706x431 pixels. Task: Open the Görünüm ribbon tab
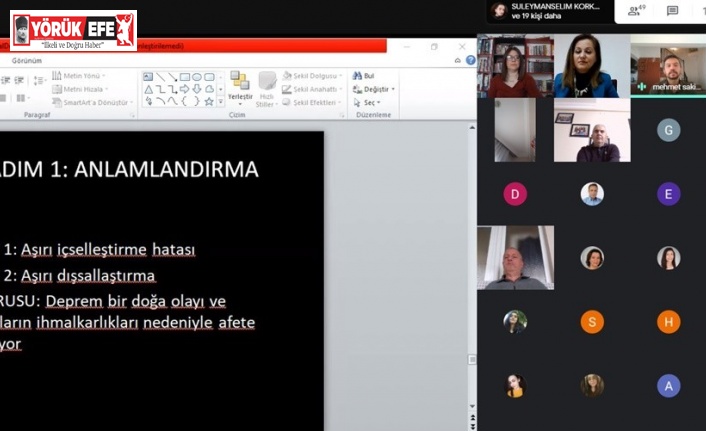[26, 60]
